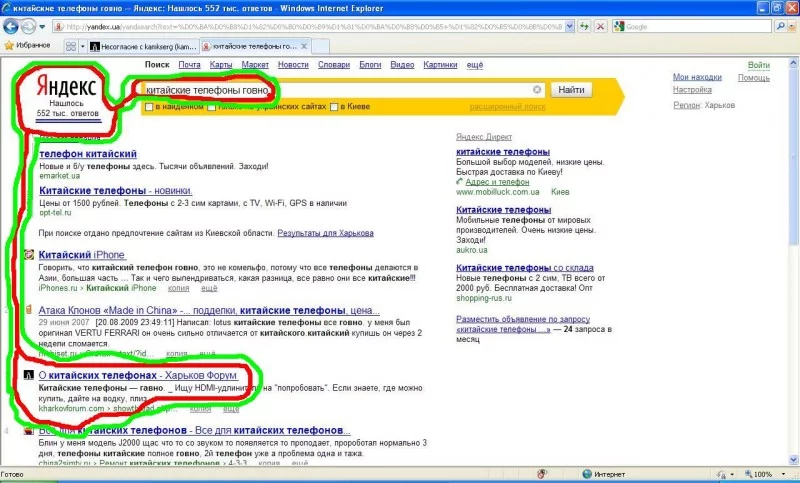Open the Китайский iPhone result

tap(82, 255)
